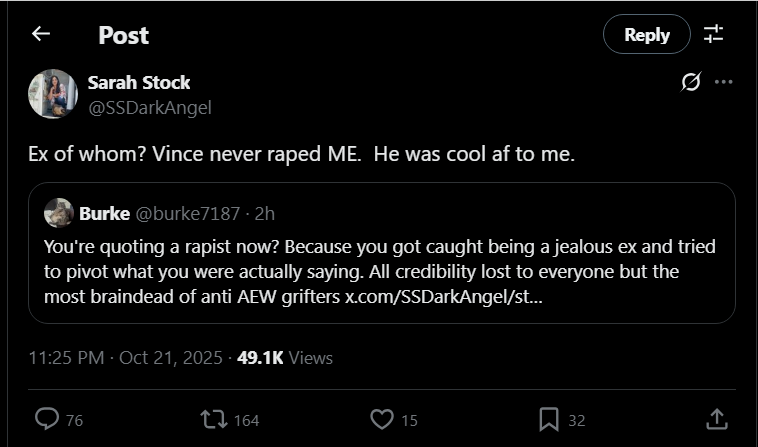
Task: Open the @SSDarkAngel handle link
Action: (151, 107)
